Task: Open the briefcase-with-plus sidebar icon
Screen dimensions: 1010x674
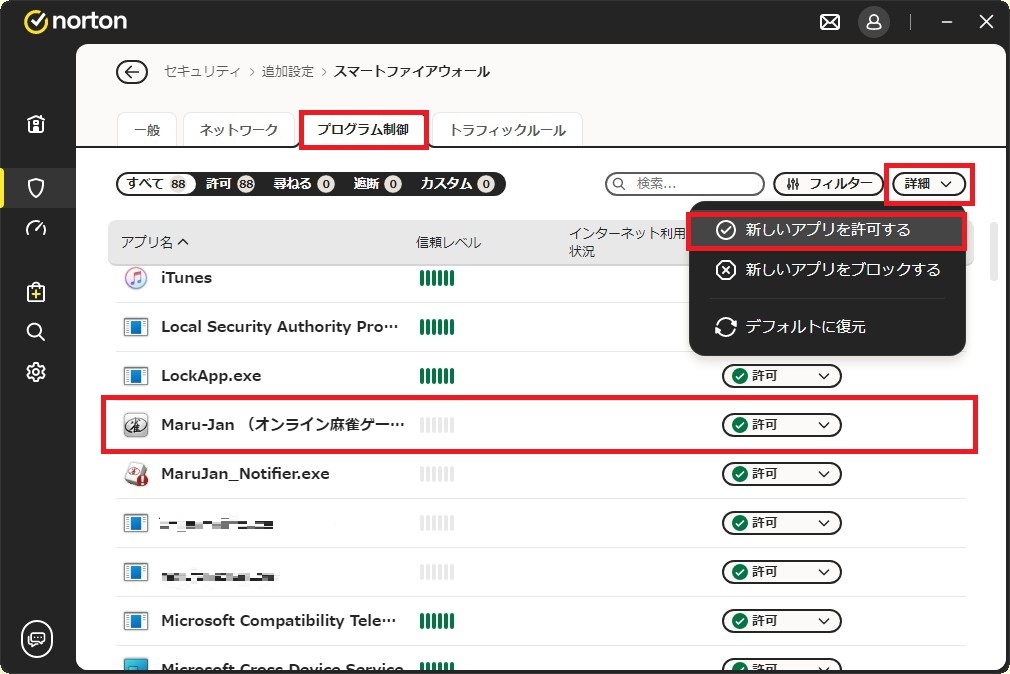Action: [36, 292]
